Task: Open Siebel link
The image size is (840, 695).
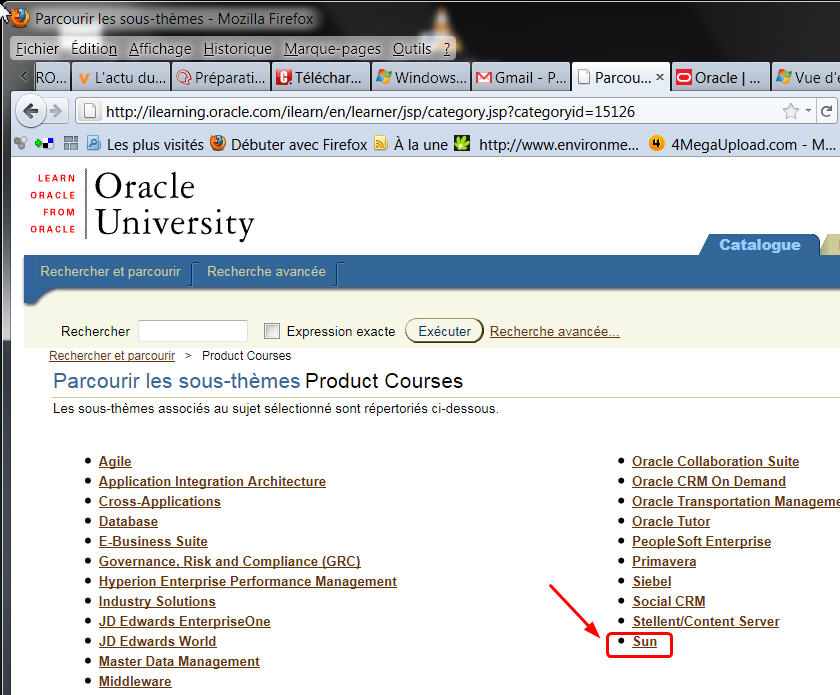Action: (651, 581)
